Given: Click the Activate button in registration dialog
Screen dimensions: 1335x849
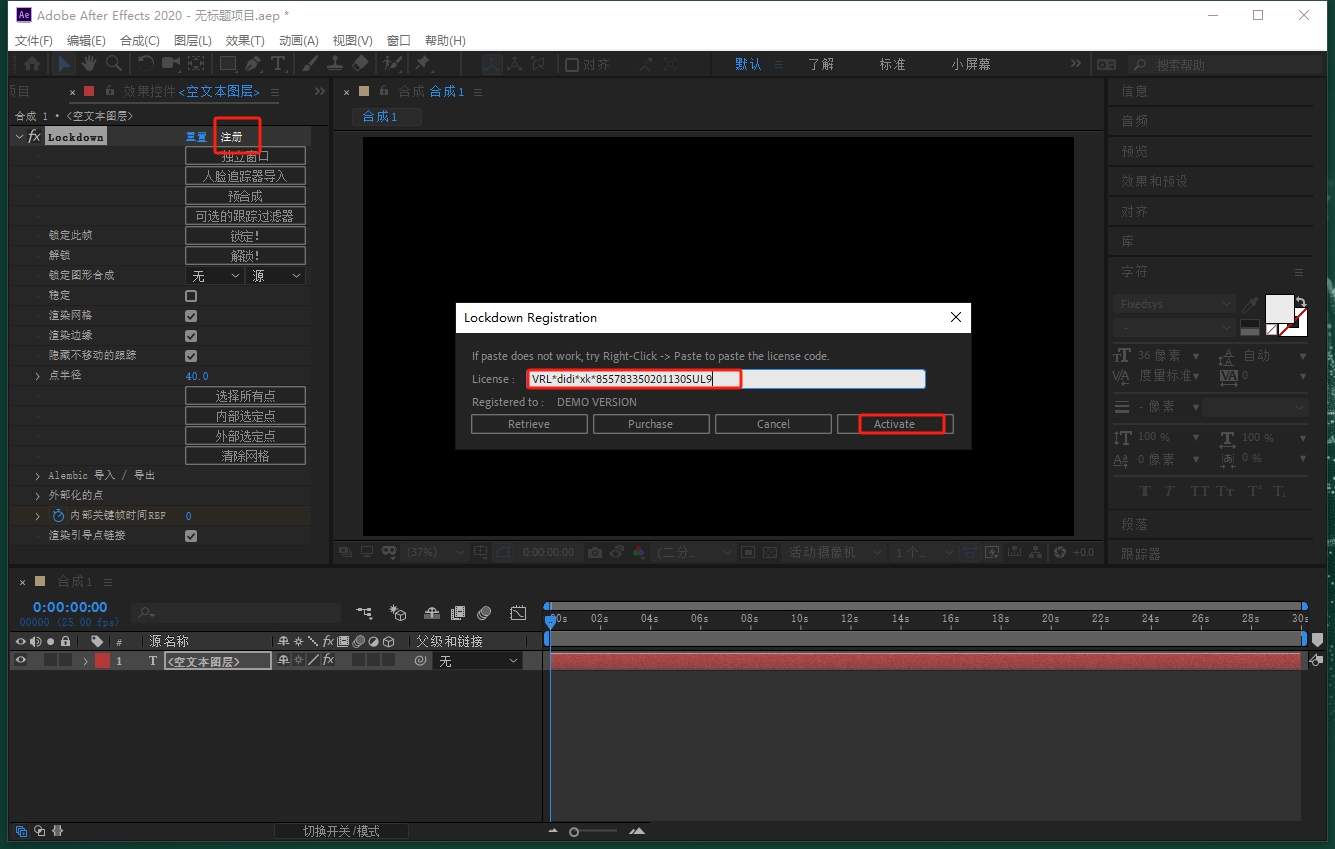Looking at the screenshot, I should (894, 424).
